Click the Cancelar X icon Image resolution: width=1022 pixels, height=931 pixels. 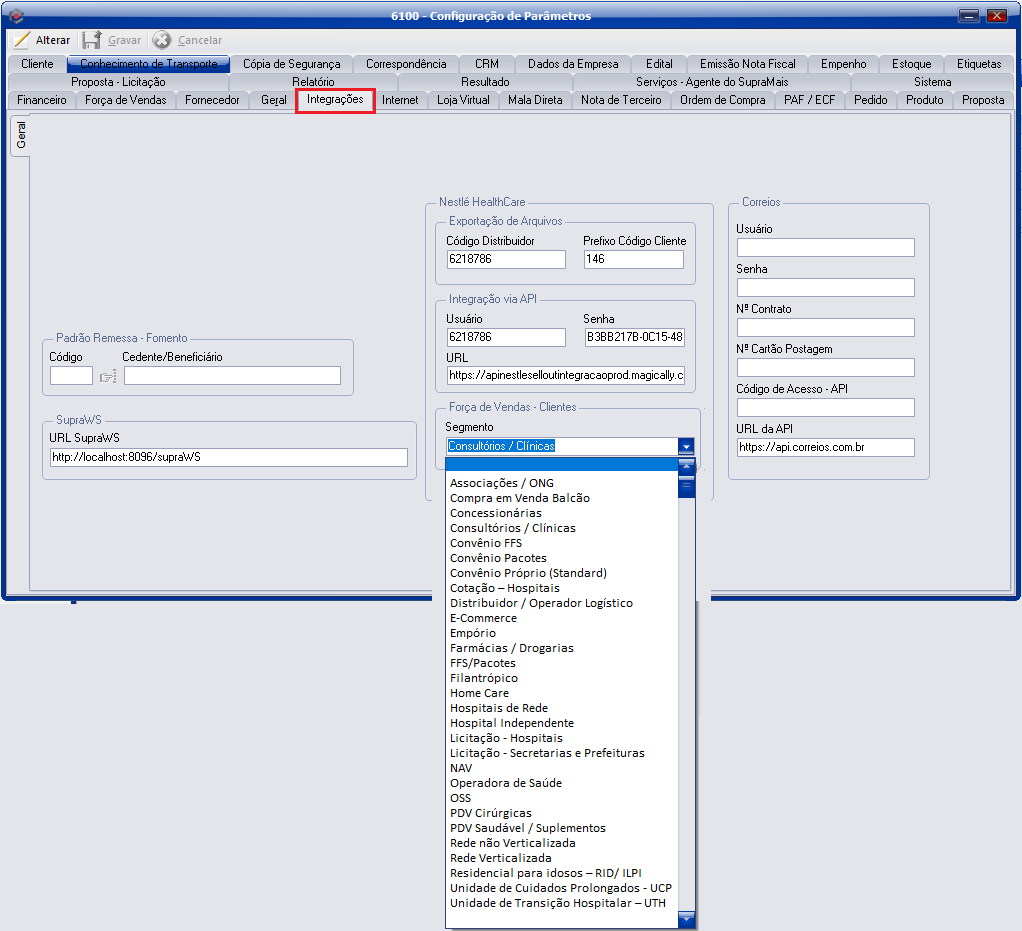coord(162,40)
